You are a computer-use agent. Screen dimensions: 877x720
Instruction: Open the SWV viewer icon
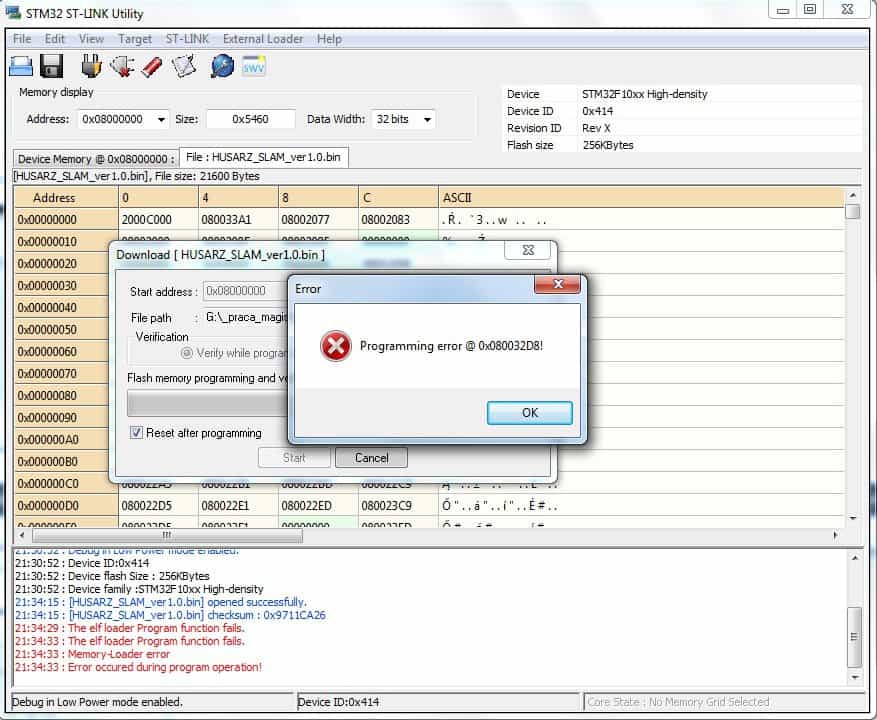click(253, 66)
